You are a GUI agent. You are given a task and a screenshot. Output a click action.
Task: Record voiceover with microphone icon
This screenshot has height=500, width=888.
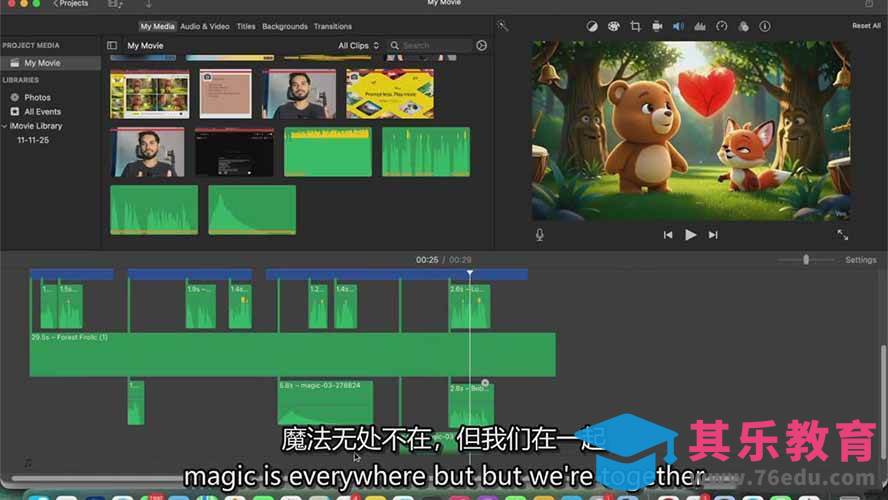[540, 234]
